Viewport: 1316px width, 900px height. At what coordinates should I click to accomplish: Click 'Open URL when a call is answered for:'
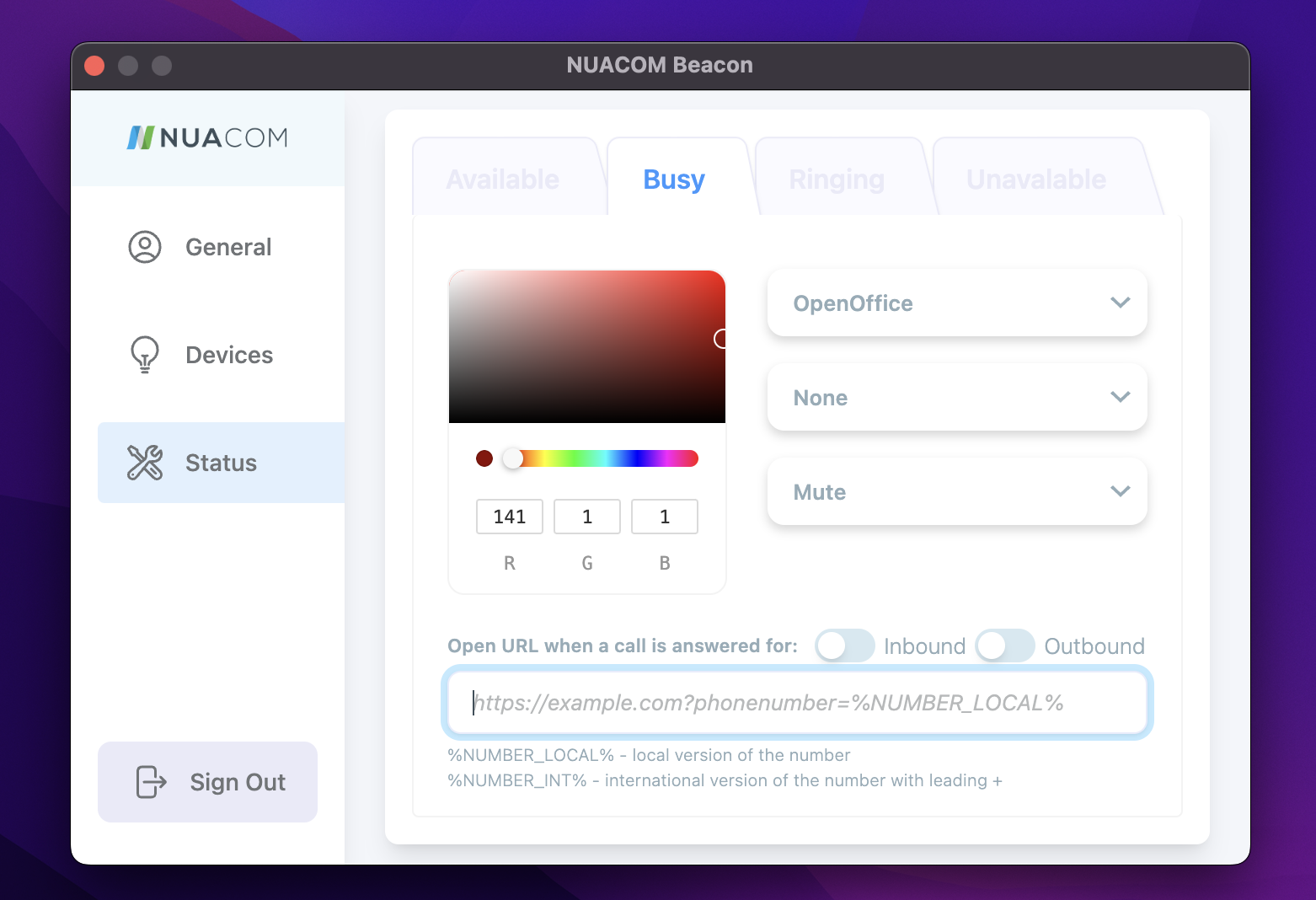(623, 646)
